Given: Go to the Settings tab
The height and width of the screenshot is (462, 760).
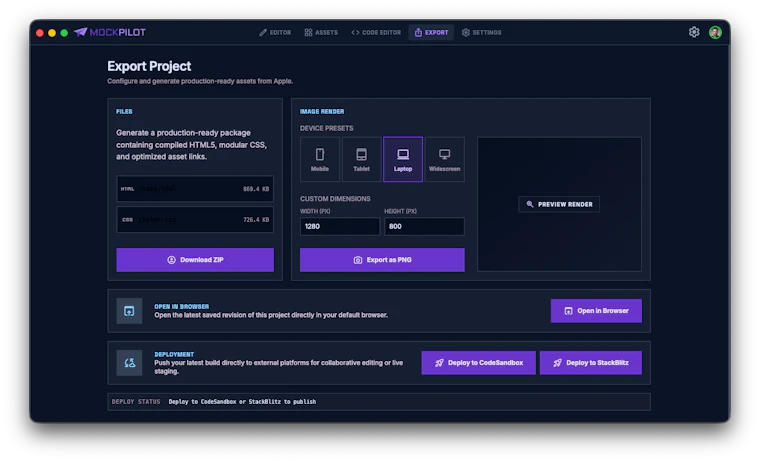Looking at the screenshot, I should 481,32.
